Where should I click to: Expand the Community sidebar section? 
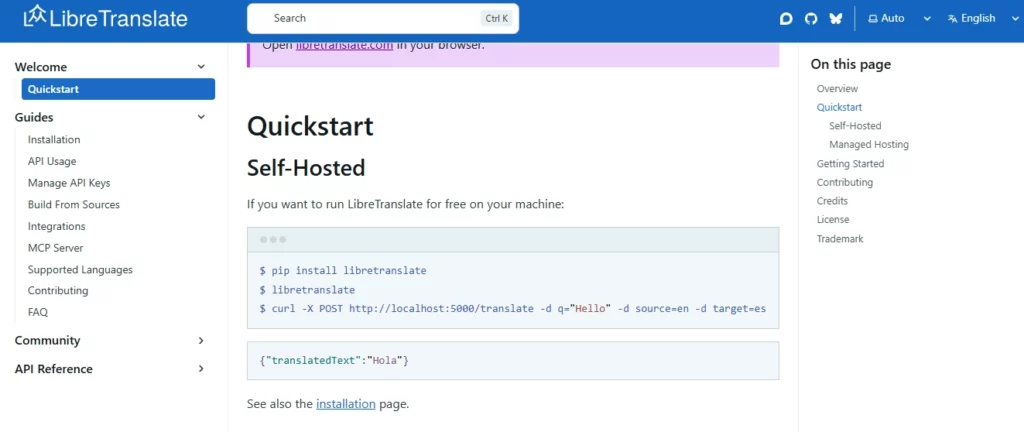click(x=201, y=340)
